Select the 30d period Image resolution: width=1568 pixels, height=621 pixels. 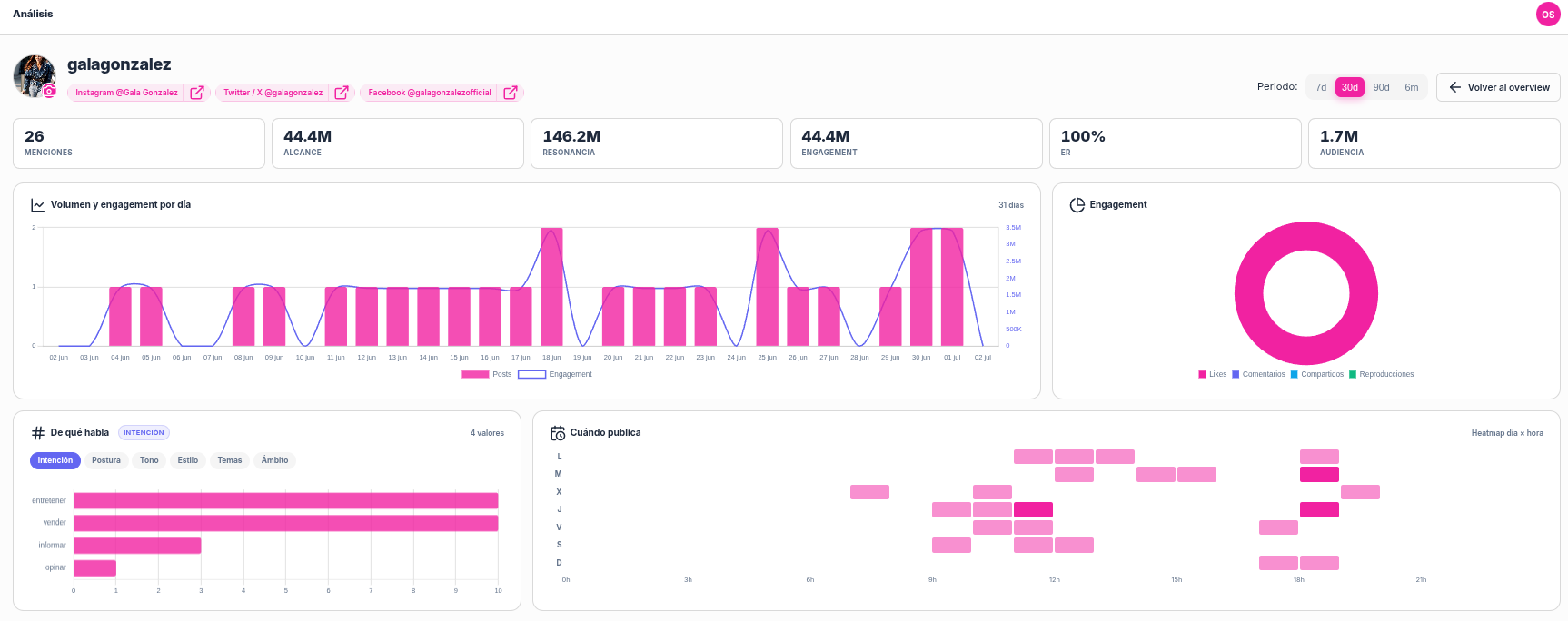tap(1350, 87)
